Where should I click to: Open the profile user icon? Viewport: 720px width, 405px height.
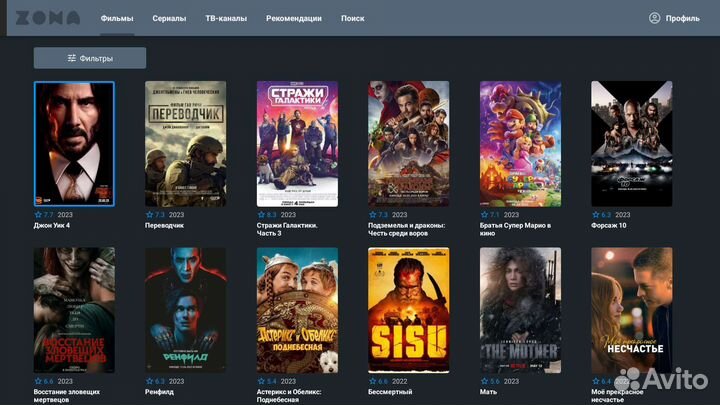[x=654, y=18]
